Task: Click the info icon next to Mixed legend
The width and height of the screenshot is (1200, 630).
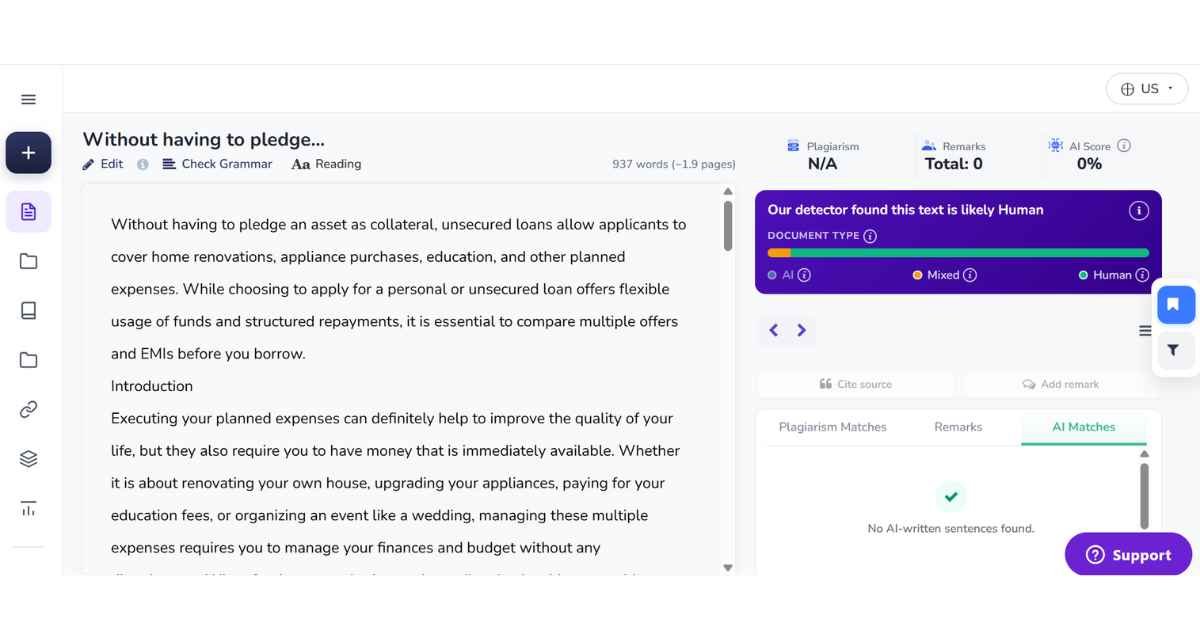Action: tap(970, 275)
